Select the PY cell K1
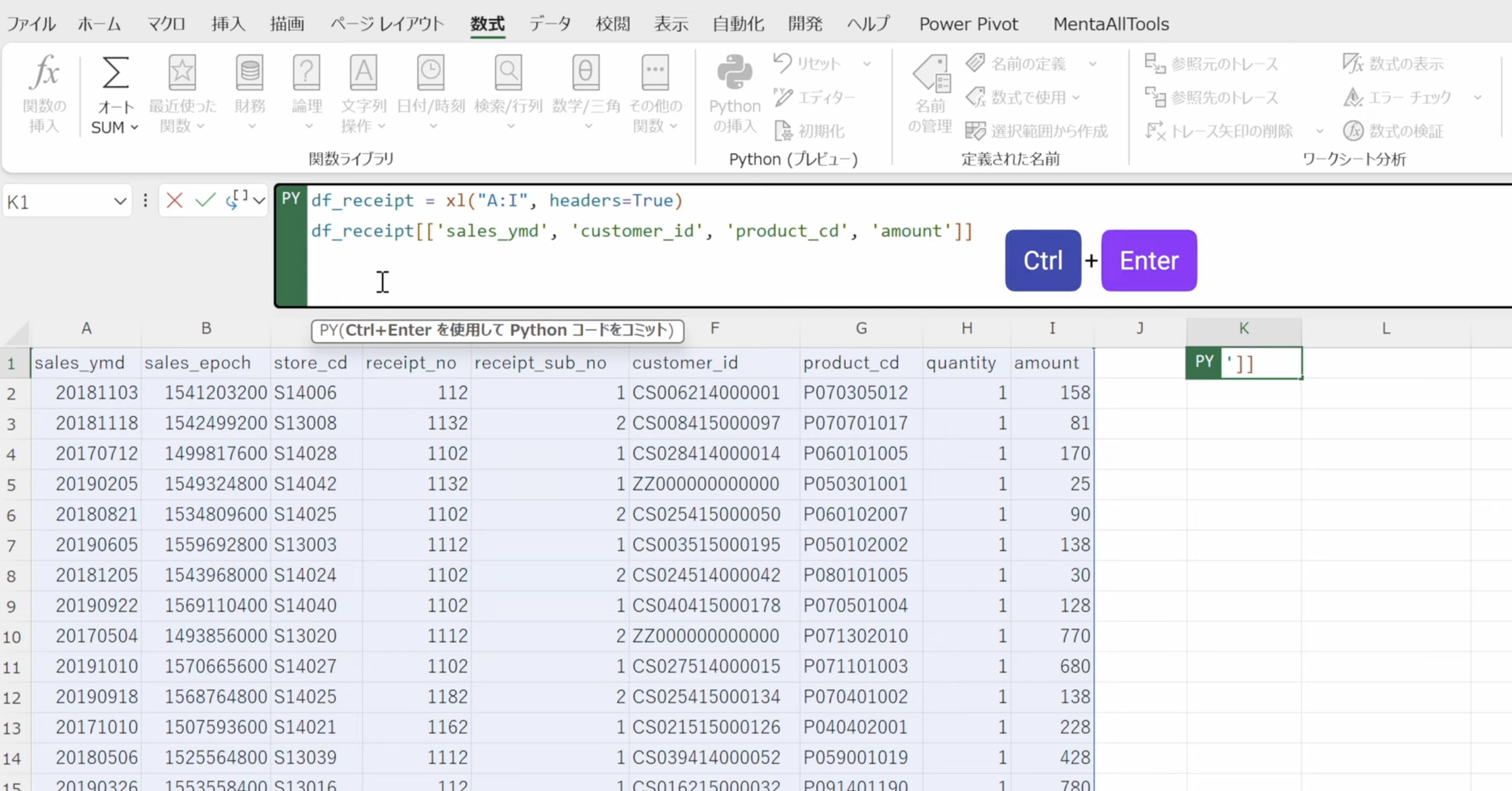Viewport: 1512px width, 791px height. pos(1244,362)
